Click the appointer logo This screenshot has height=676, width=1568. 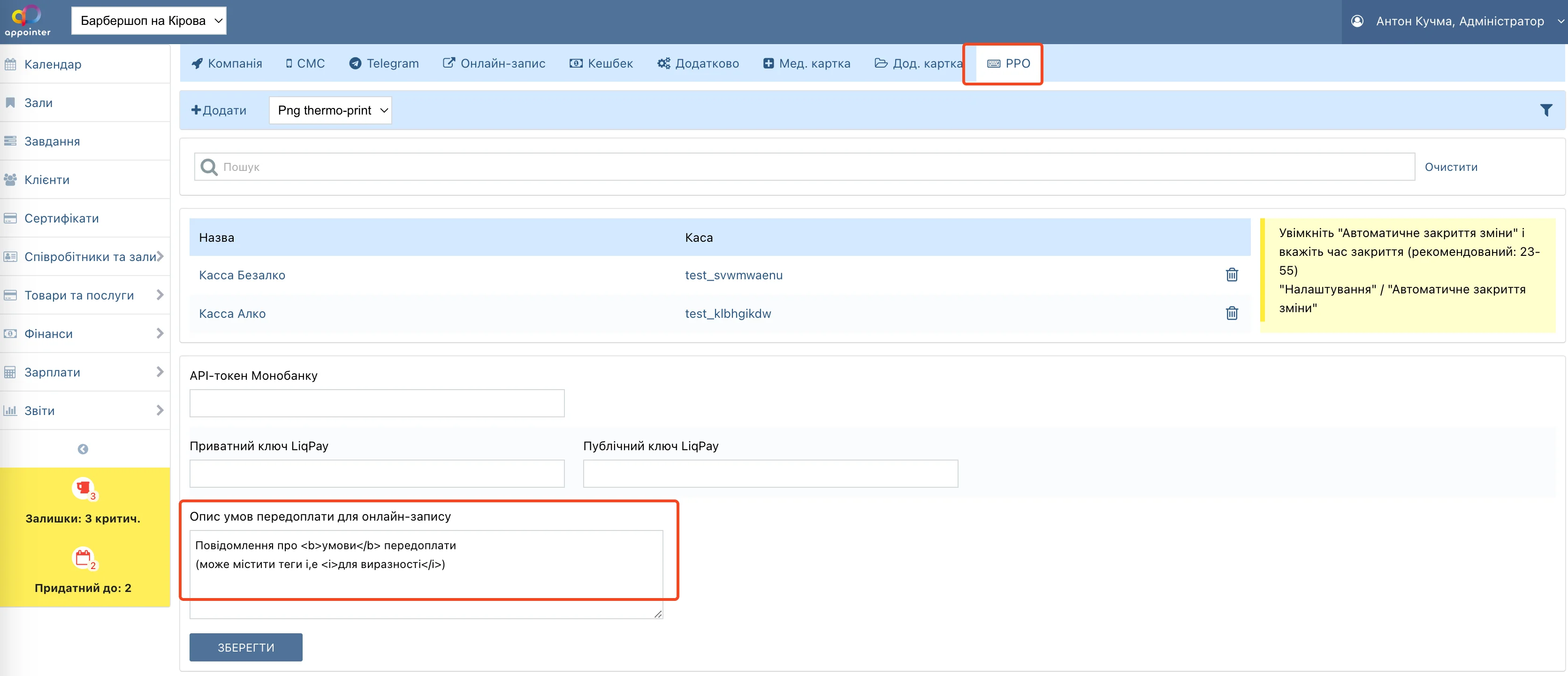coord(27,21)
